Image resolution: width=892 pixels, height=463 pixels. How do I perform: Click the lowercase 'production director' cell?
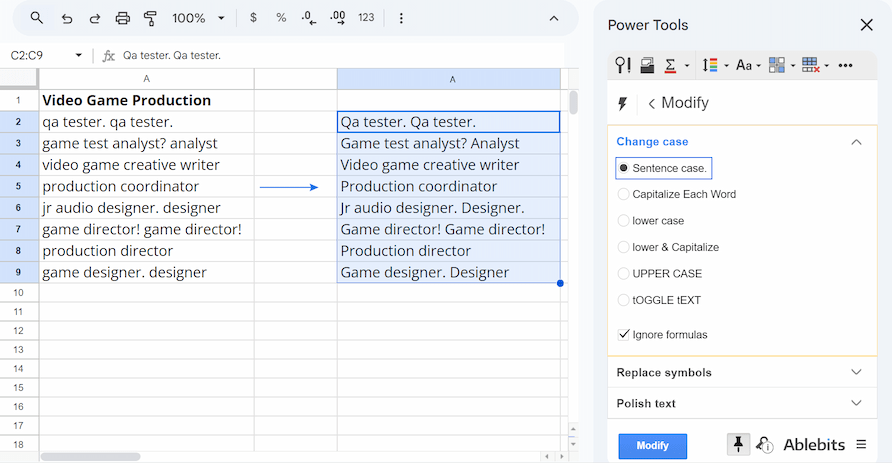(x=146, y=251)
